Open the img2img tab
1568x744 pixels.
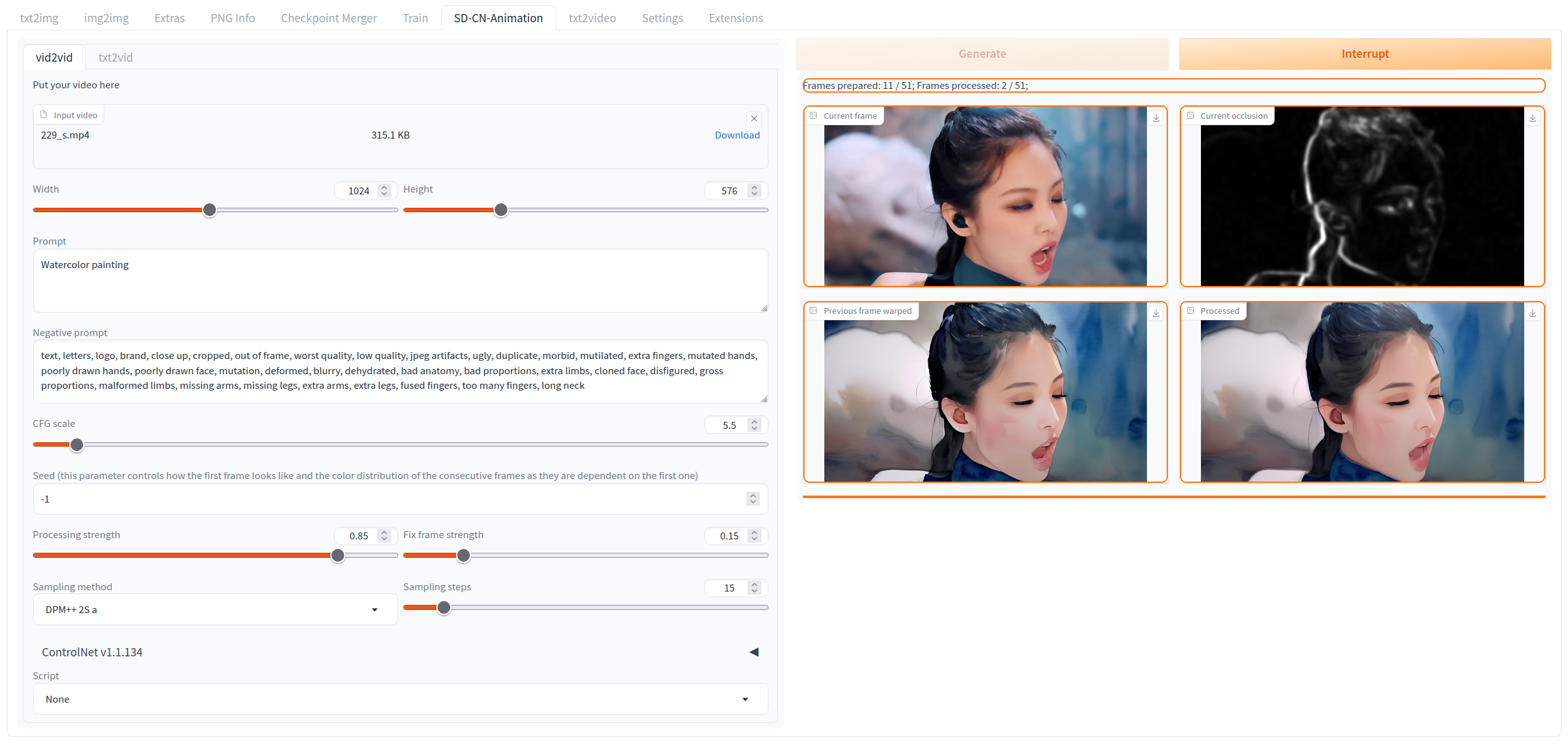coord(106,18)
